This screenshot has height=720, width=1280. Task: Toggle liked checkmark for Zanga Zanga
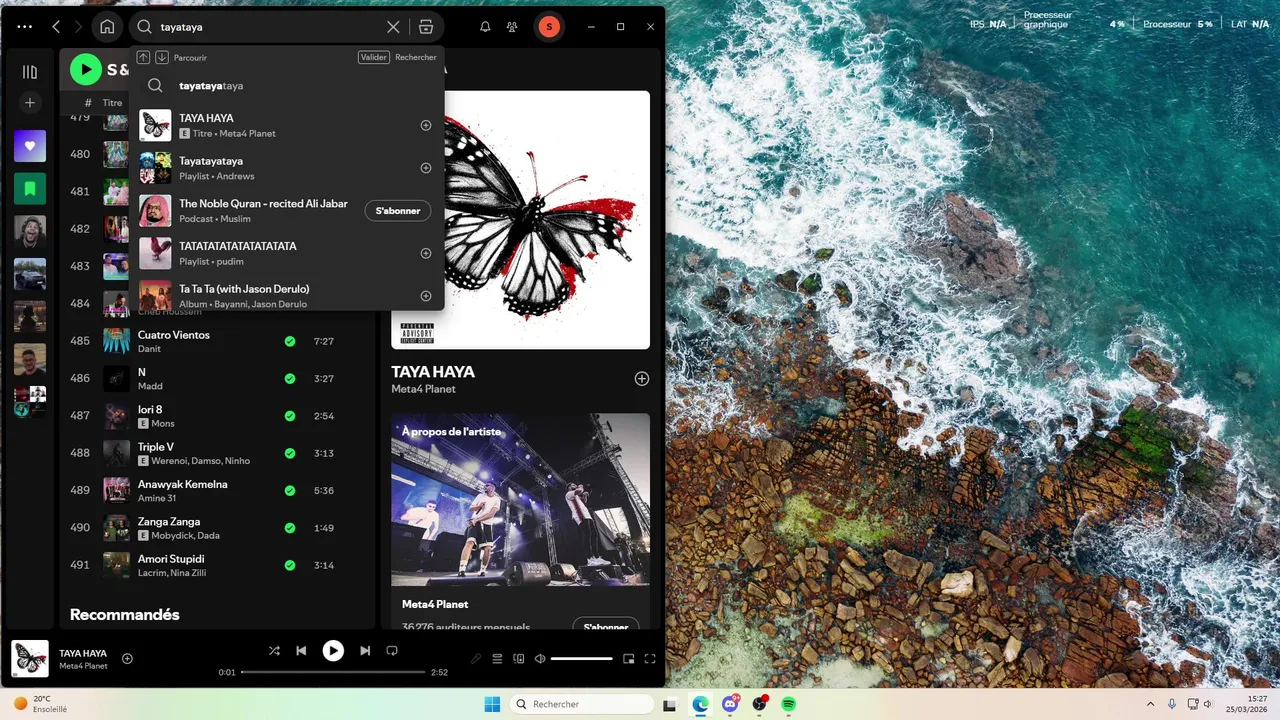pyautogui.click(x=290, y=528)
